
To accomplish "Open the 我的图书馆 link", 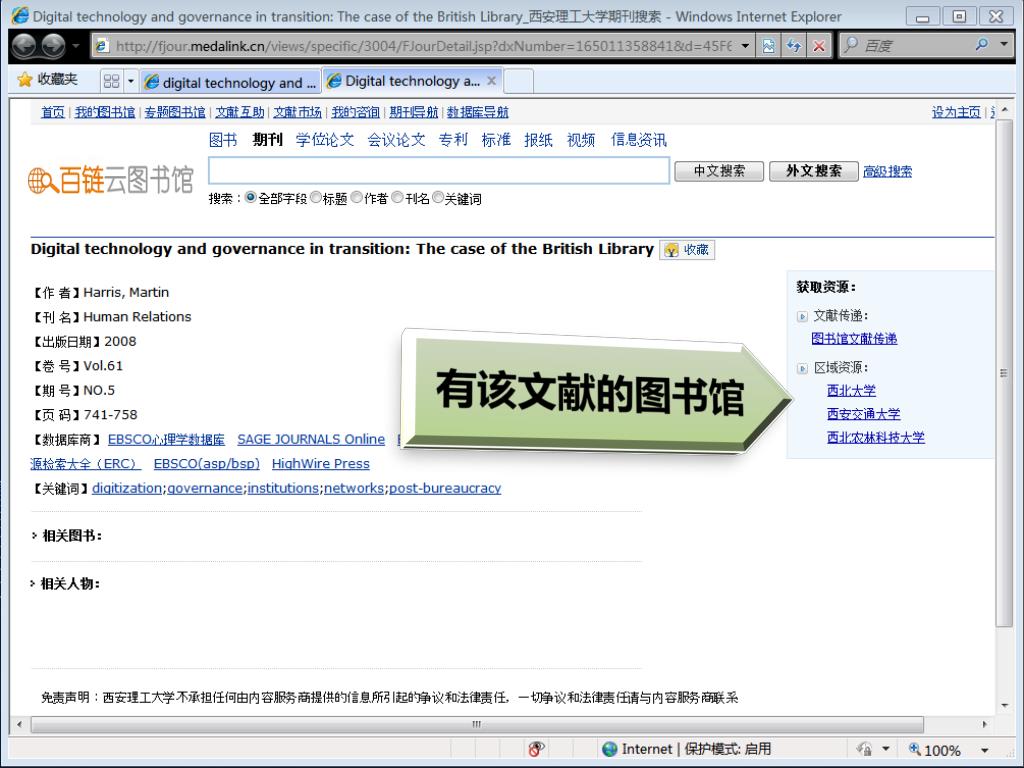I will coord(105,112).
